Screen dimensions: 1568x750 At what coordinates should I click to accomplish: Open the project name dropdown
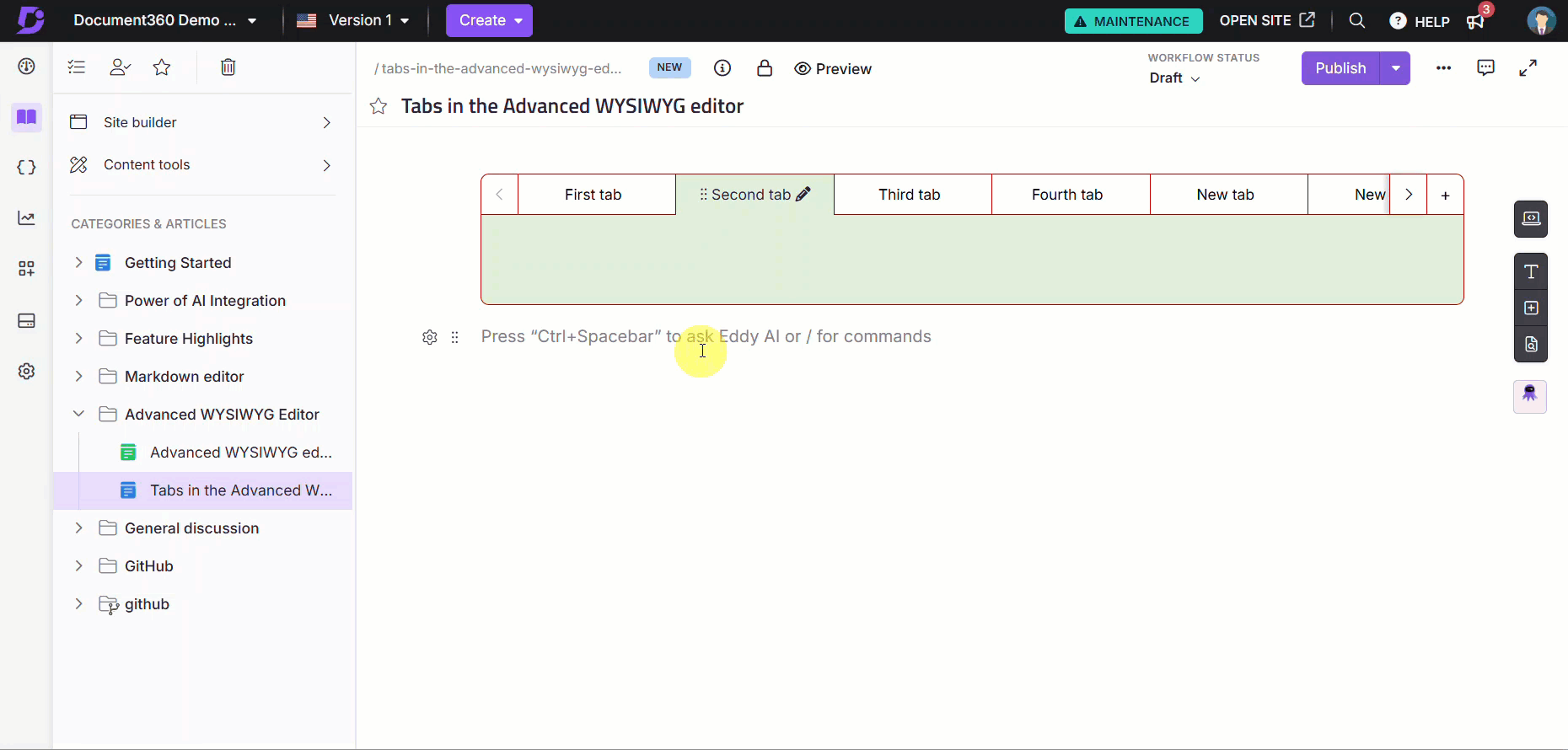tap(165, 20)
